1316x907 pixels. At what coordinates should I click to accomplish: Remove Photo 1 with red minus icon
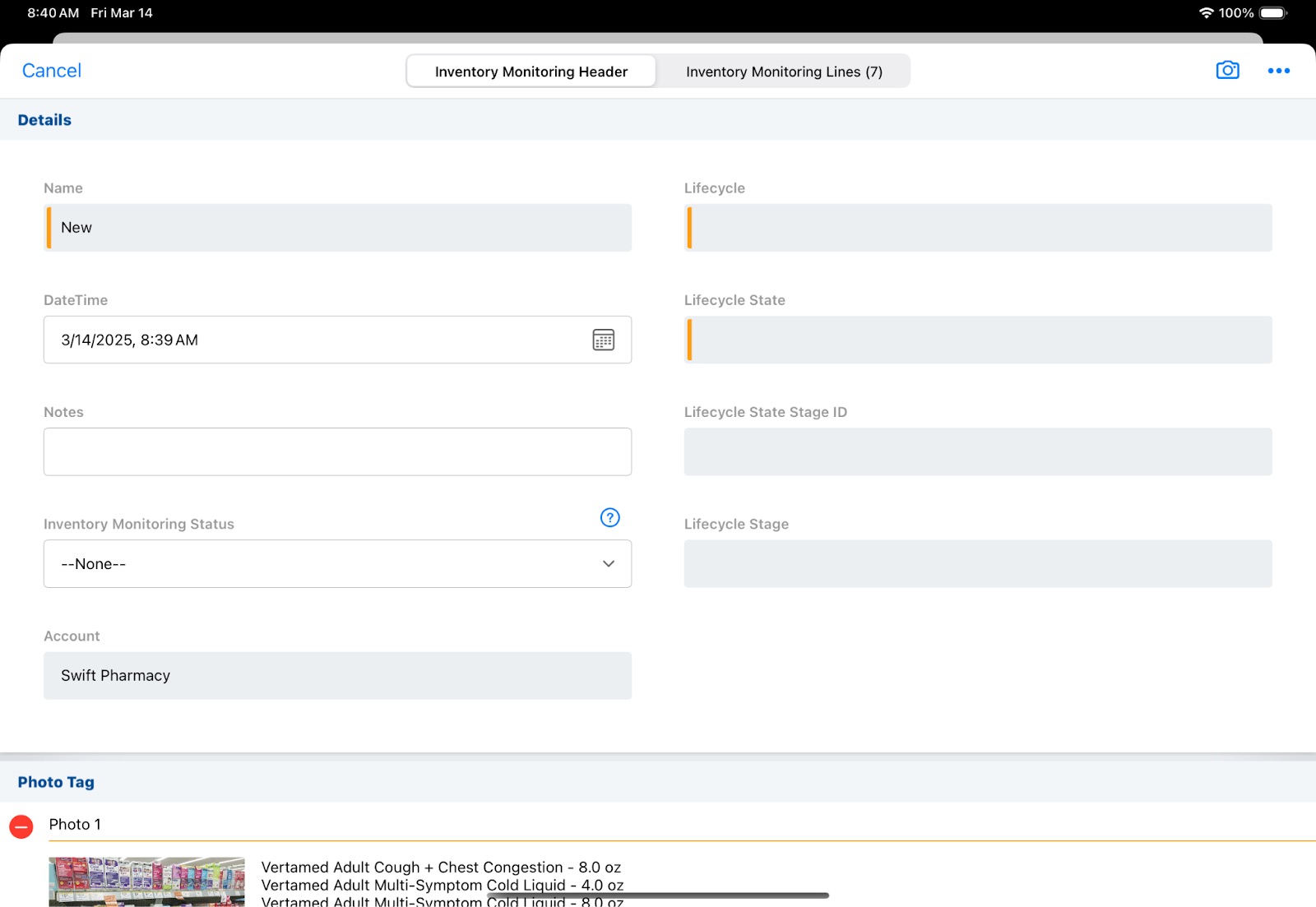(21, 826)
